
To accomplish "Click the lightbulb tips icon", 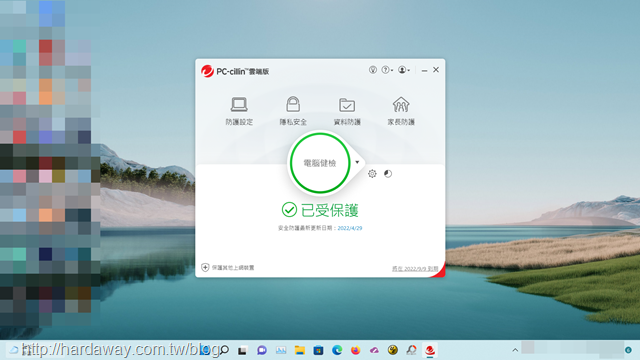I will click(373, 70).
